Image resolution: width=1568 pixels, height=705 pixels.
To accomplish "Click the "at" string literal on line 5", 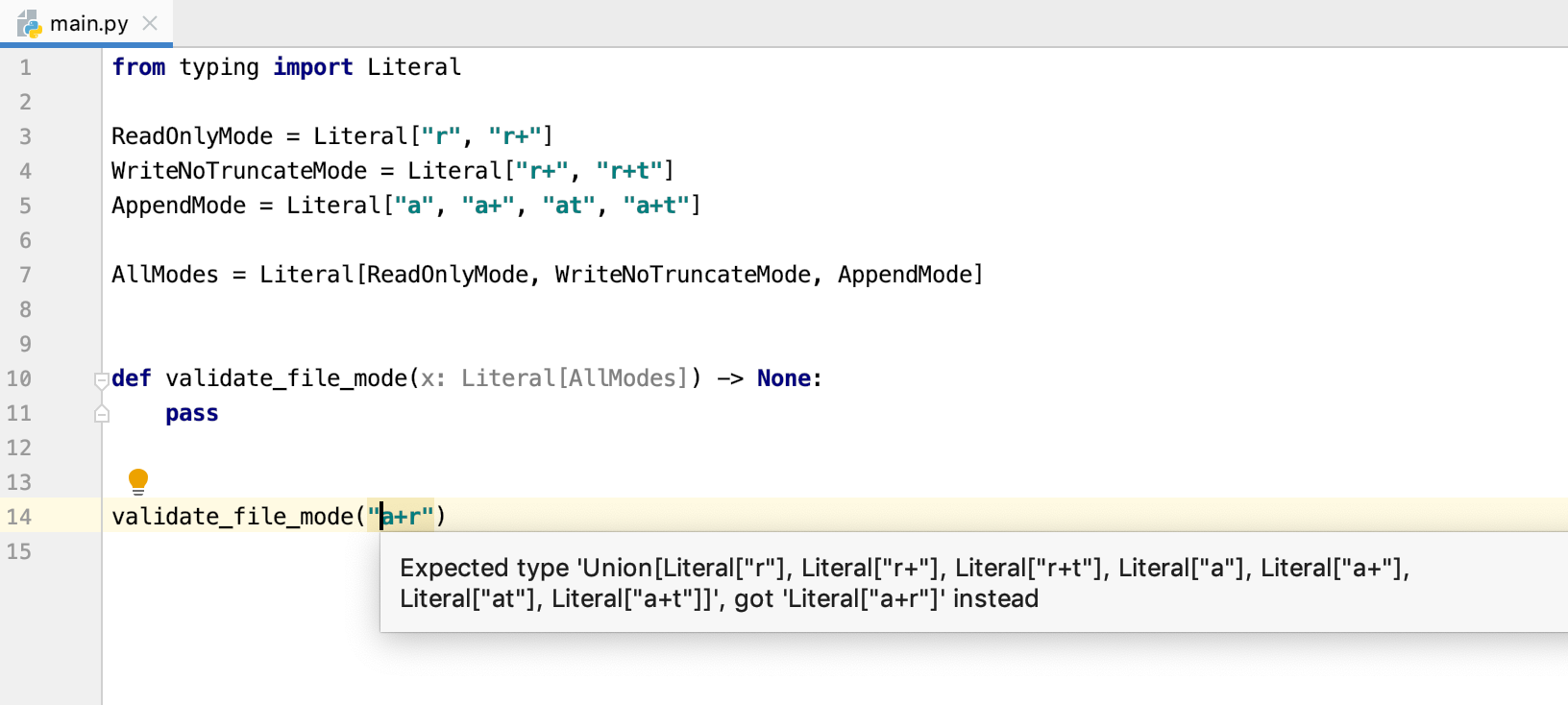I will (569, 206).
